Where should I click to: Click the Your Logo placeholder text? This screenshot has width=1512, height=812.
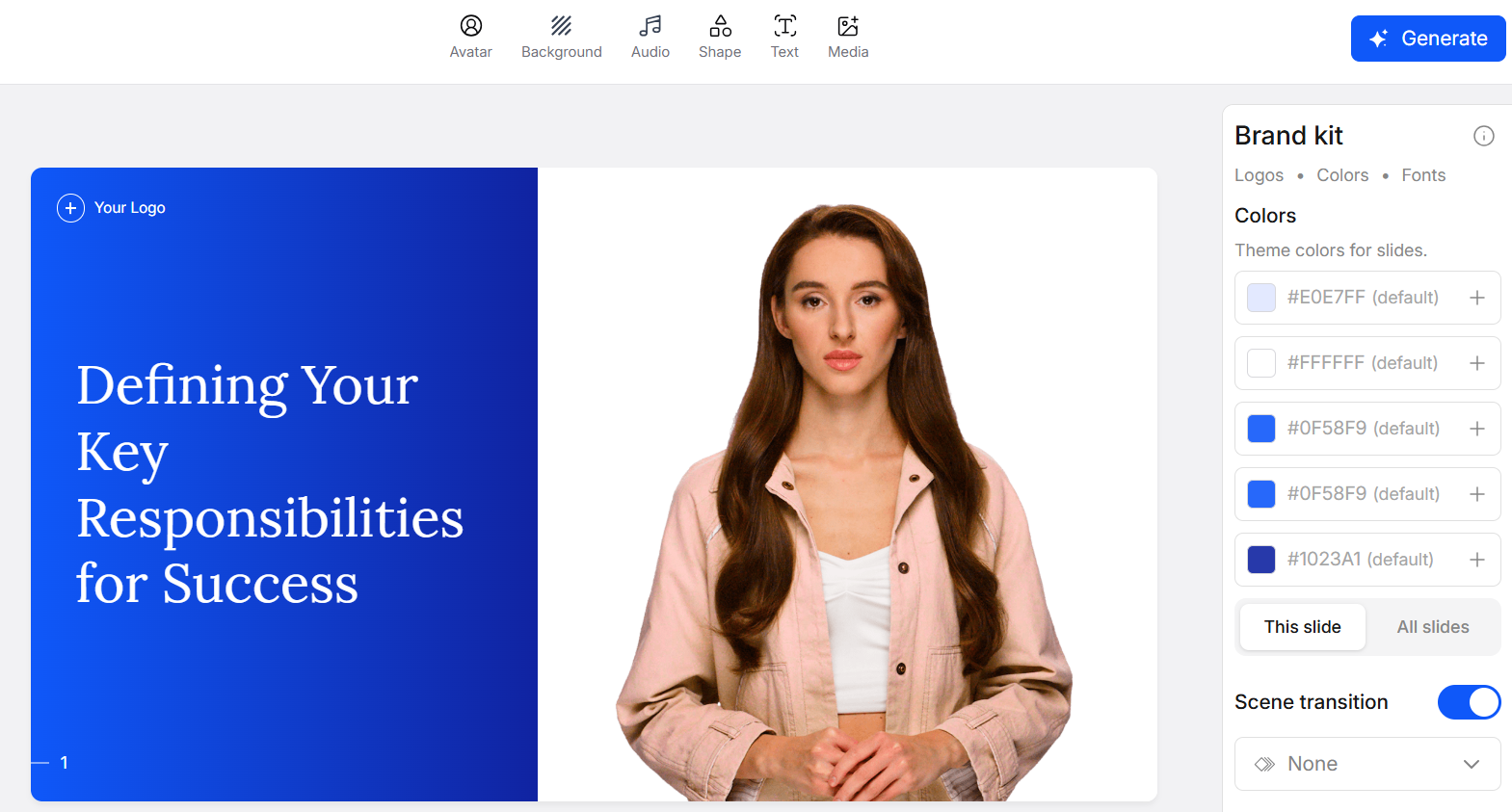tap(130, 208)
